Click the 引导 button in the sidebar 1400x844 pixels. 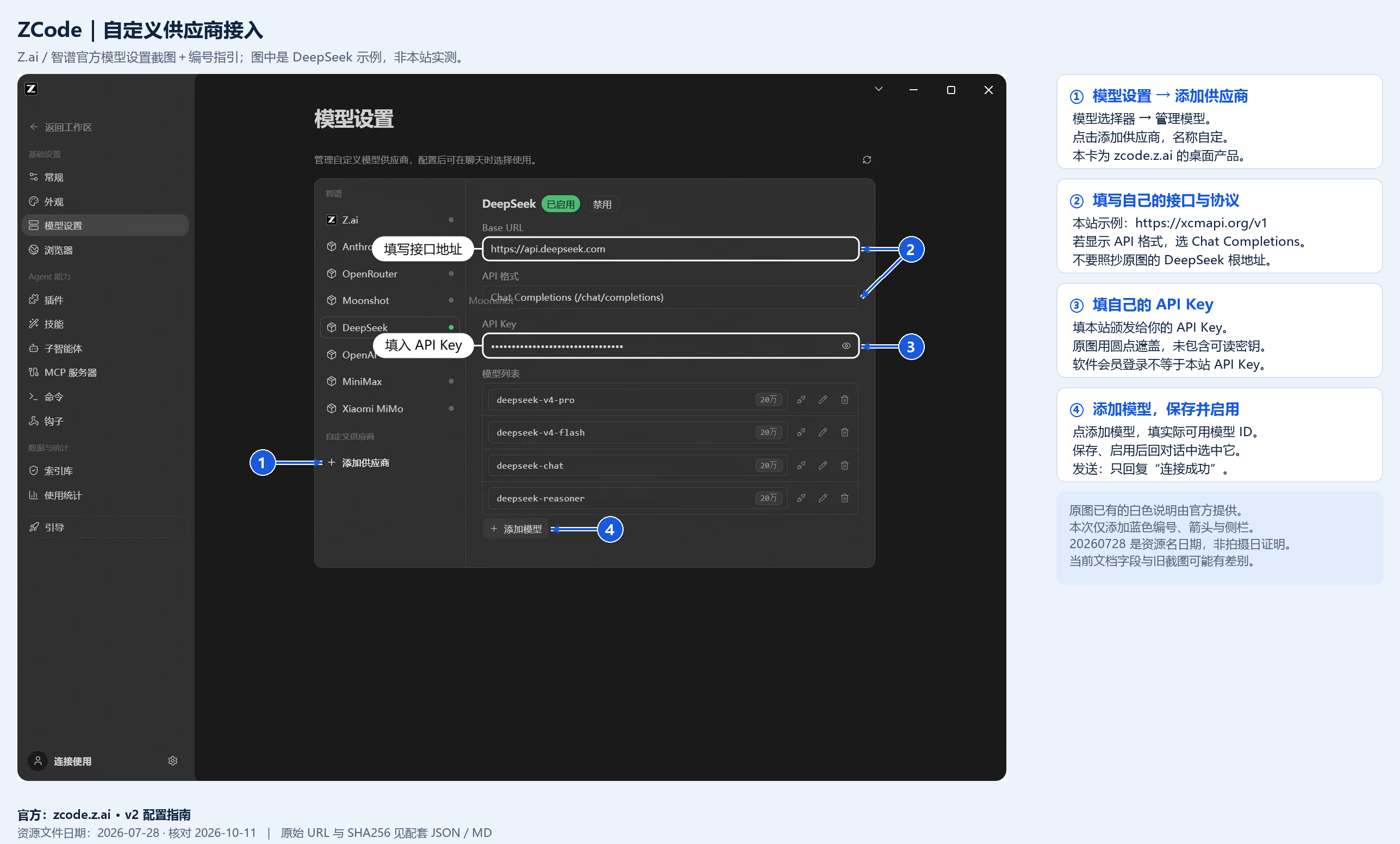[105, 527]
